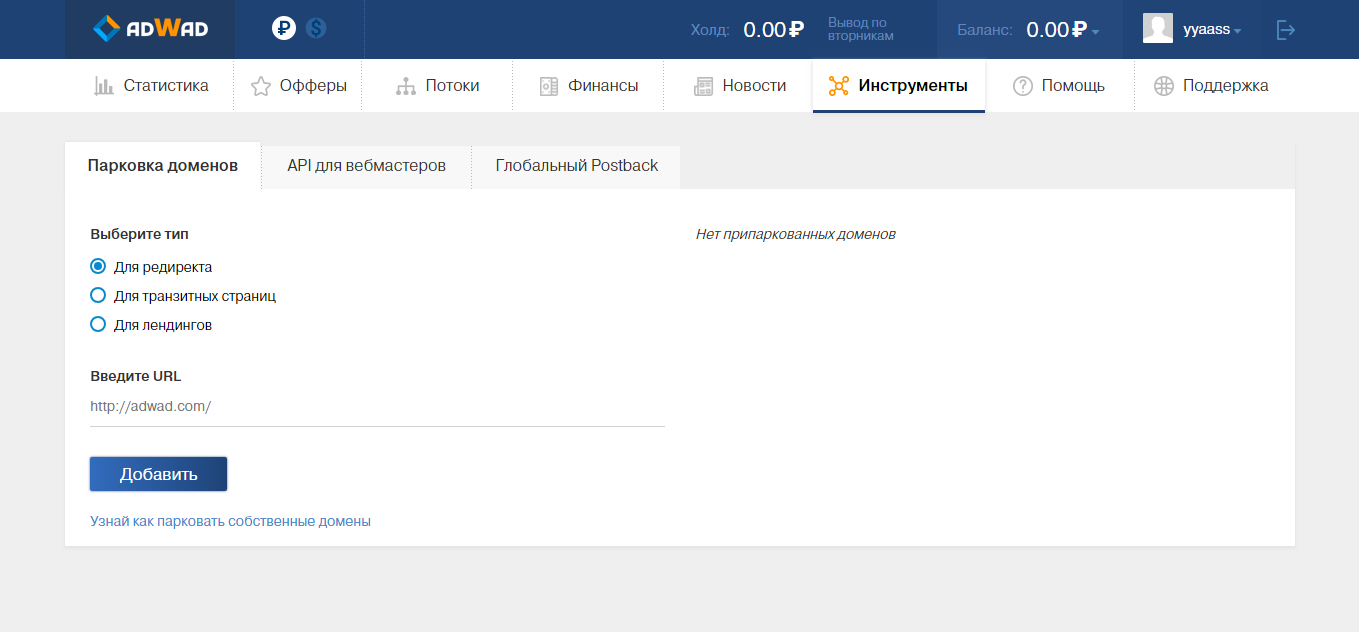The height and width of the screenshot is (632, 1359).
Task: Click the Новости newspaper icon
Action: (x=703, y=86)
